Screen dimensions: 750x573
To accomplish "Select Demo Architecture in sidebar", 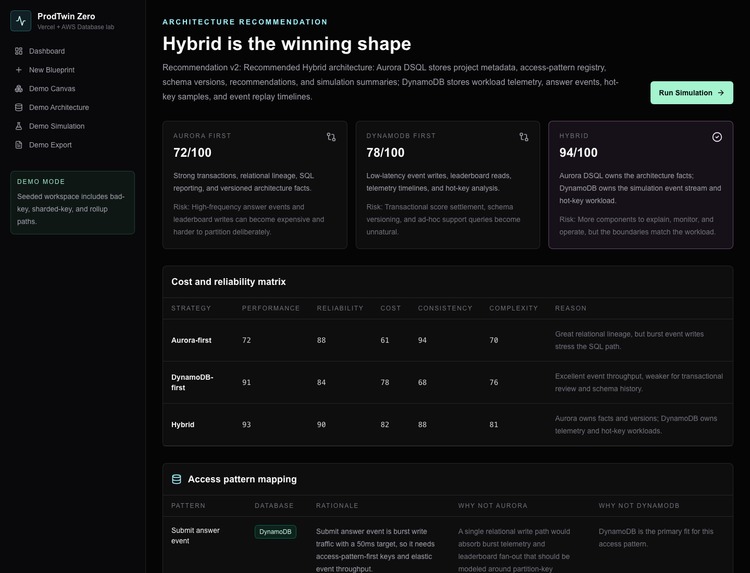I will coord(72,107).
